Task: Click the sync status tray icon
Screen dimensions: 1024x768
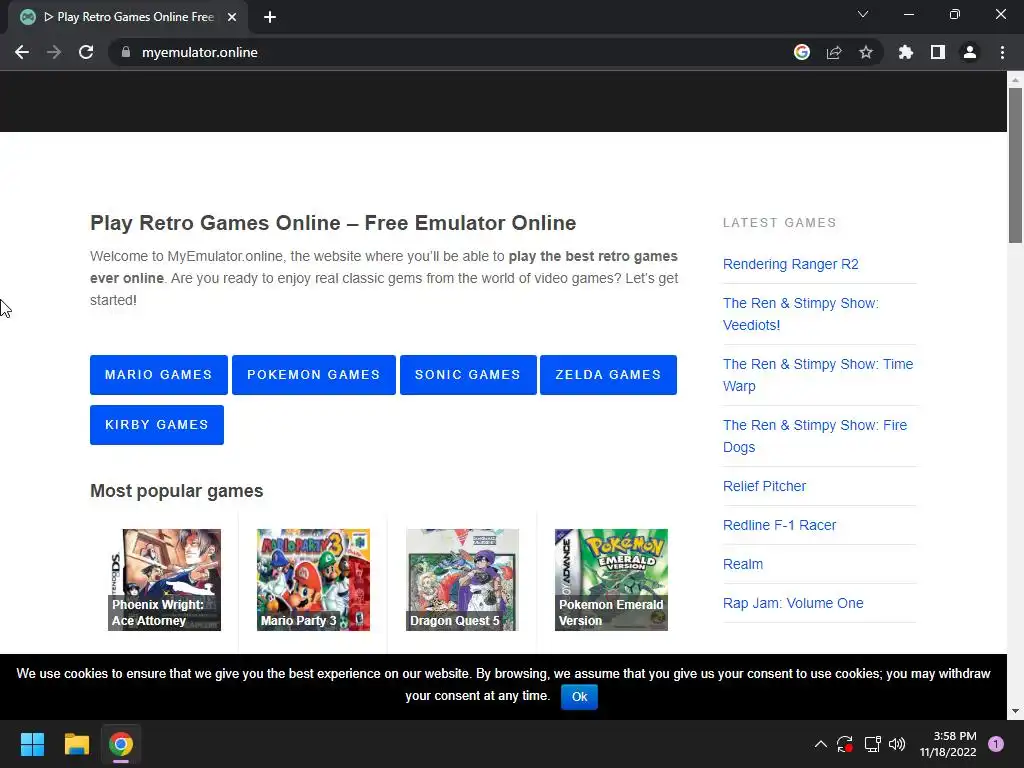Action: 845,744
